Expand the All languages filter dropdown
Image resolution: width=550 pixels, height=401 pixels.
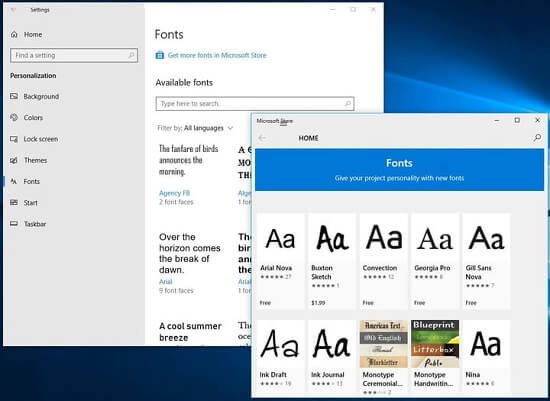(208, 128)
